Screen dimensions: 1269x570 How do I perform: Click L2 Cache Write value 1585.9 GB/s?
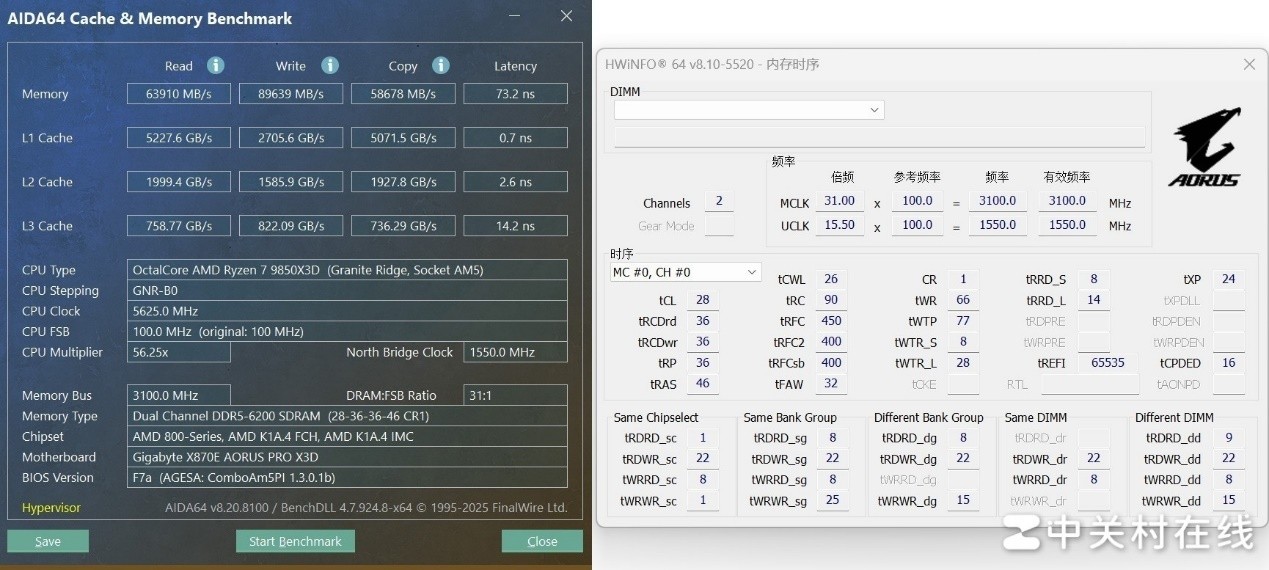[x=291, y=182]
